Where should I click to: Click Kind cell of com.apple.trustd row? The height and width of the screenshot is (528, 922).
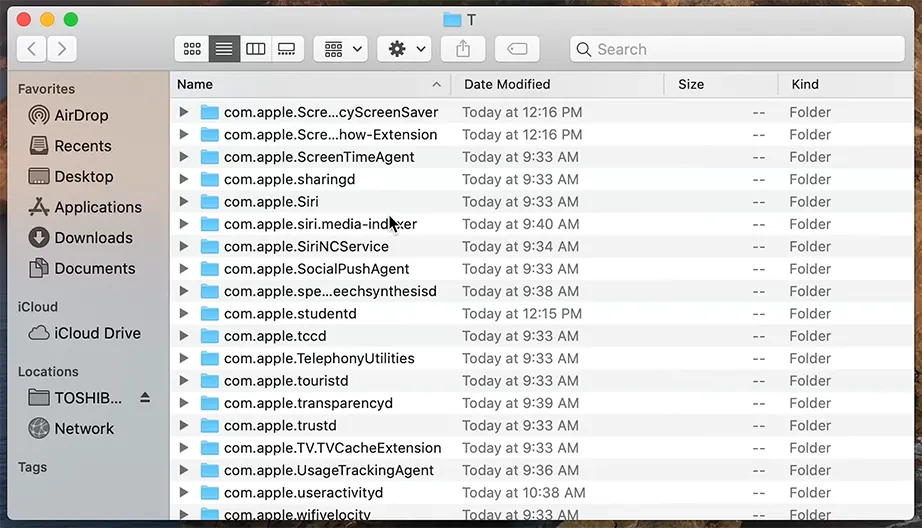[x=810, y=425]
